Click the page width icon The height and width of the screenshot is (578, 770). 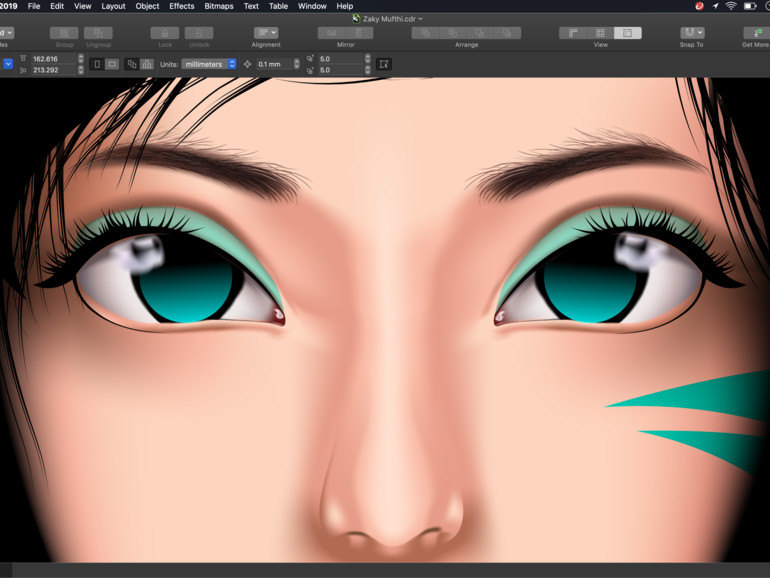point(23,58)
